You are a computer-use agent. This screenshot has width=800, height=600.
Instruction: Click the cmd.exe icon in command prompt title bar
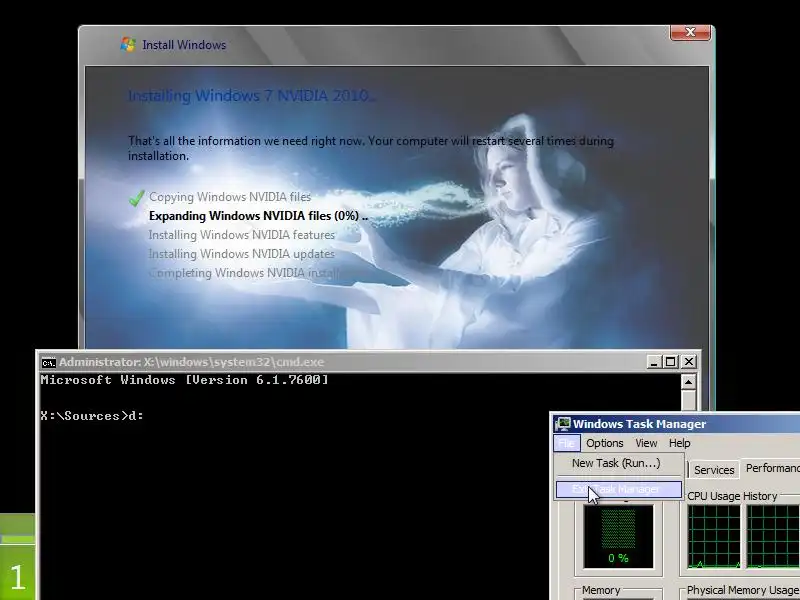tap(48, 362)
